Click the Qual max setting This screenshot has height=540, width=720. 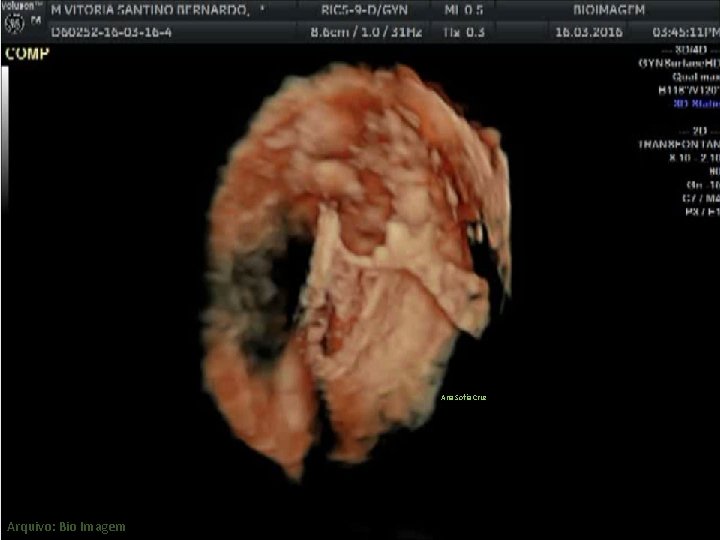coord(696,77)
